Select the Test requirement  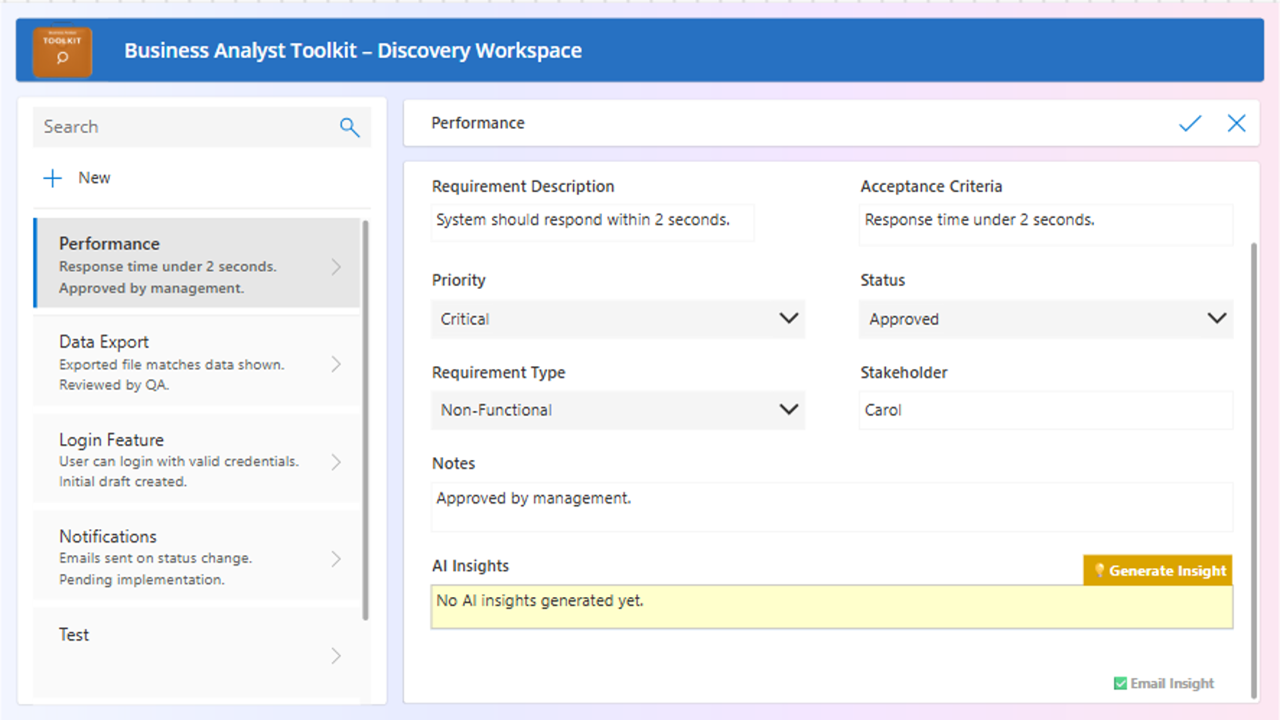[197, 653]
